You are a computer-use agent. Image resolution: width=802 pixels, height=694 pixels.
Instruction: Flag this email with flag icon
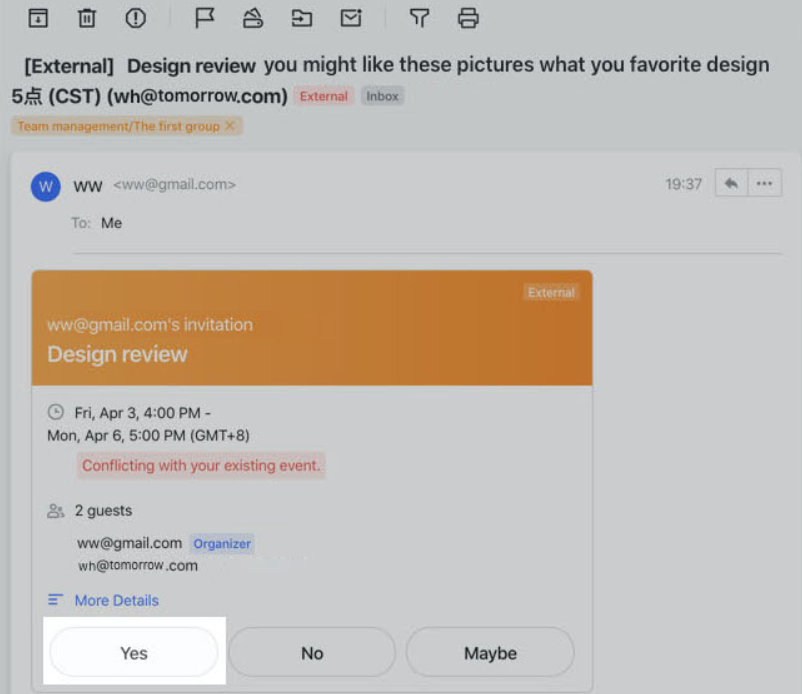tap(205, 18)
